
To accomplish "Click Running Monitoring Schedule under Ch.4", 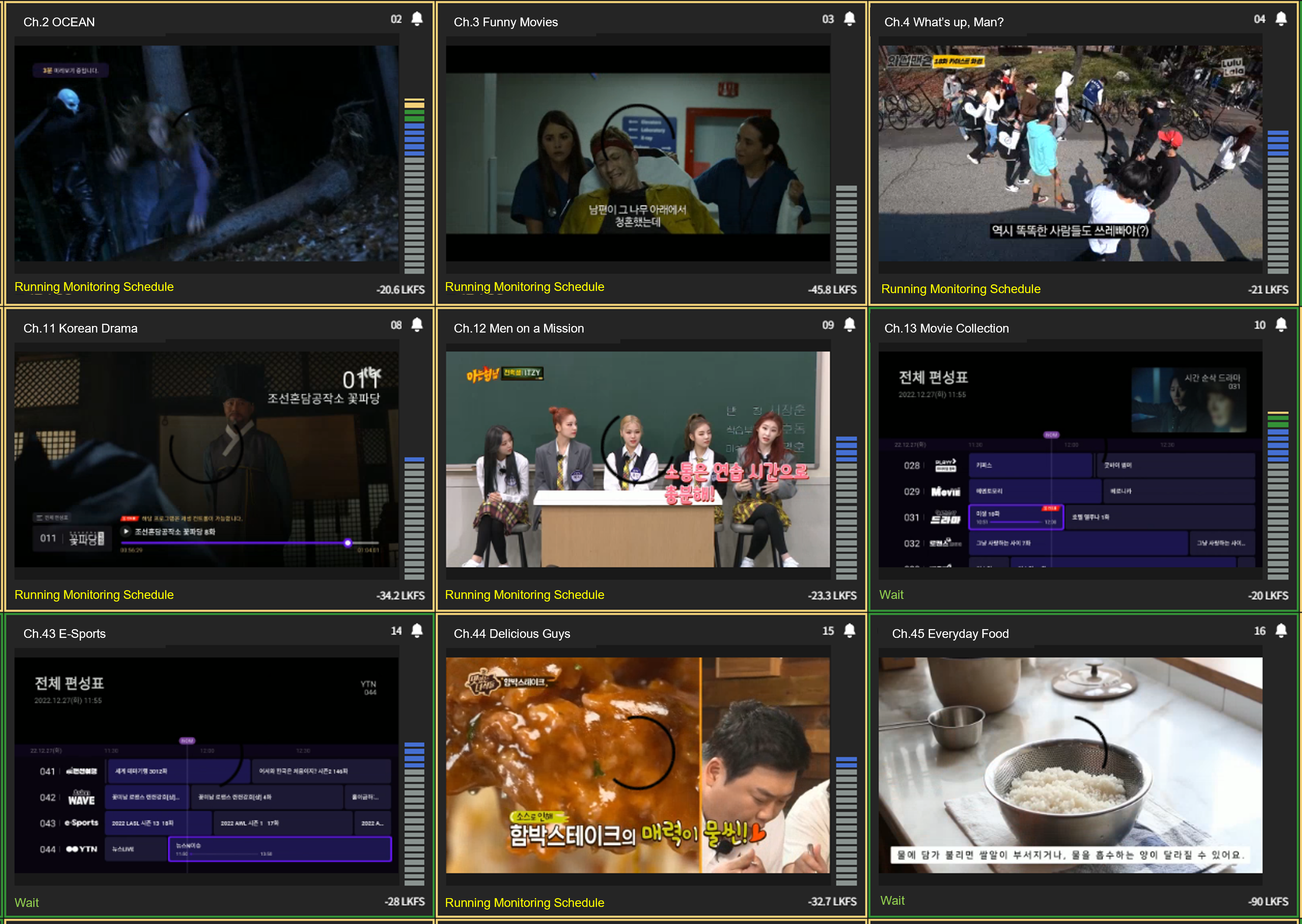I will [961, 289].
